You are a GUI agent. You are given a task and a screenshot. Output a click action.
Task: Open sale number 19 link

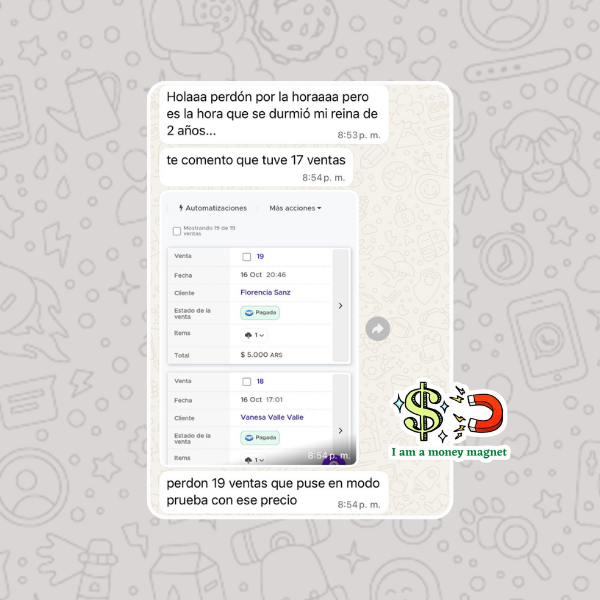coord(260,256)
